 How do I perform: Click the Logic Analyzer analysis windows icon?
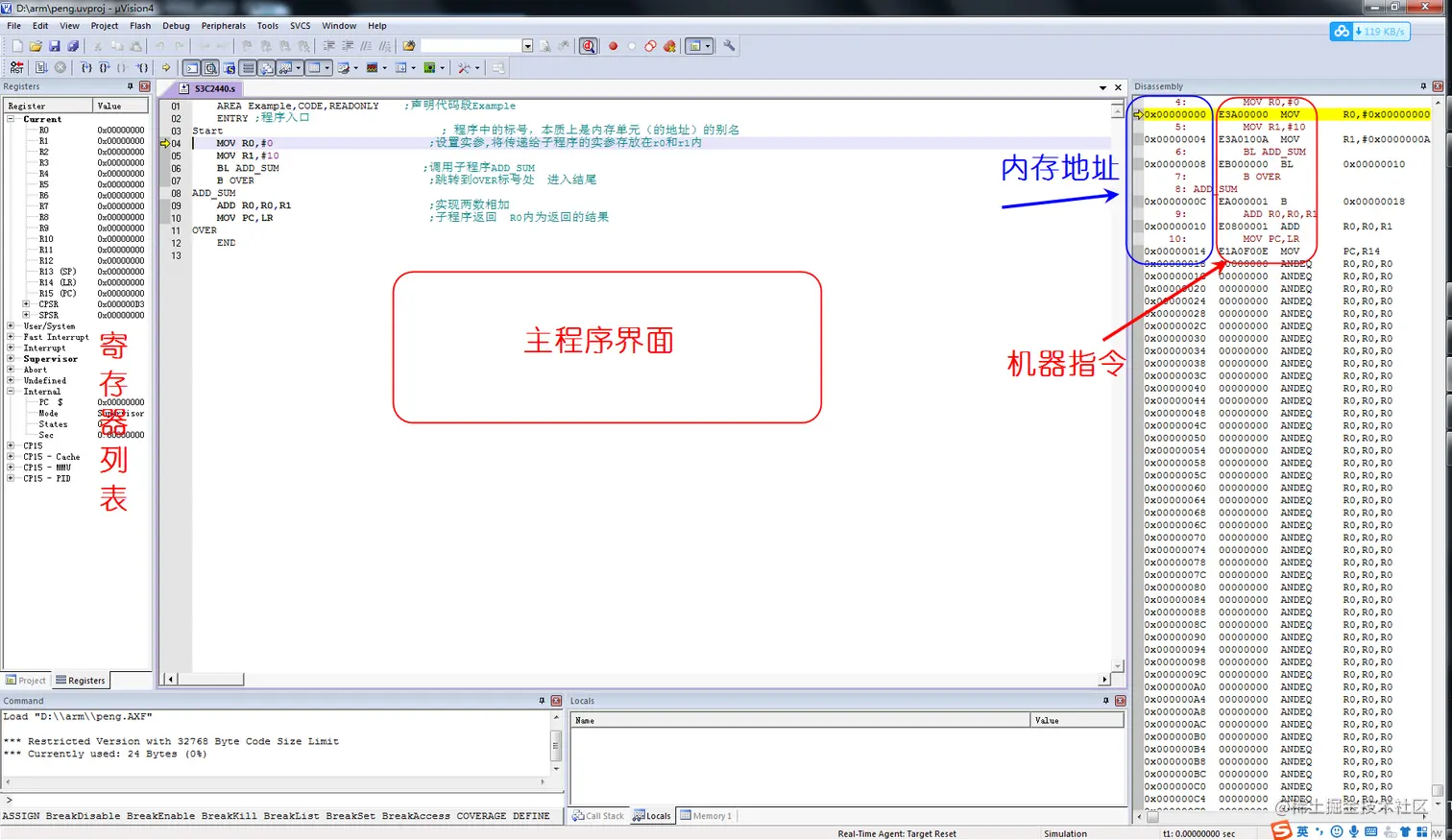[x=371, y=68]
